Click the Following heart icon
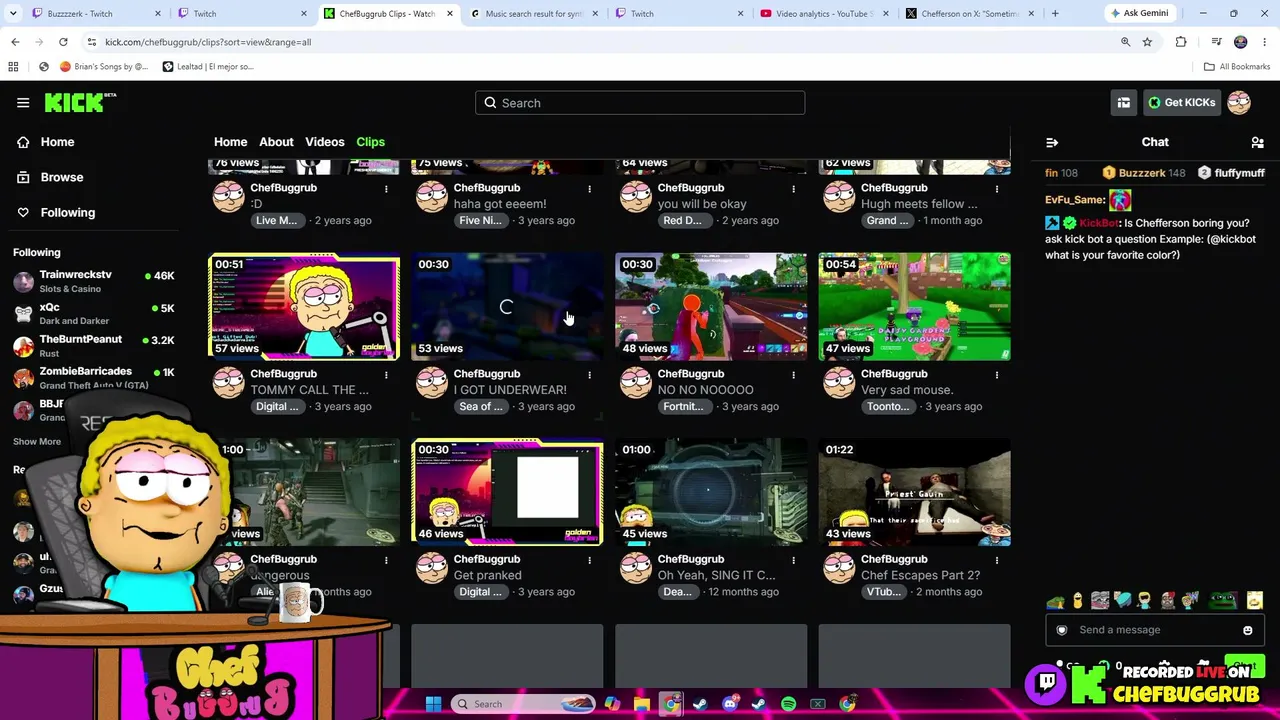 coord(23,212)
